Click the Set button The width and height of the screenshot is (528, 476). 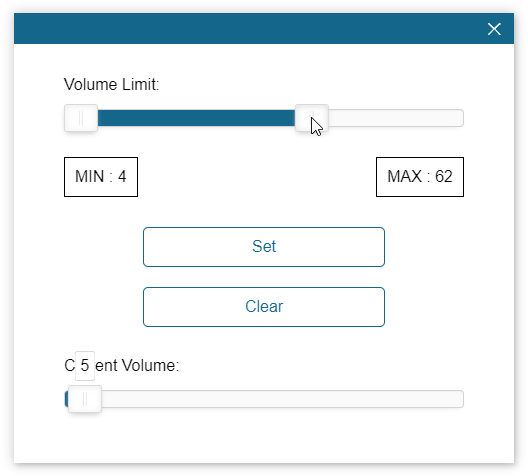[x=264, y=247]
